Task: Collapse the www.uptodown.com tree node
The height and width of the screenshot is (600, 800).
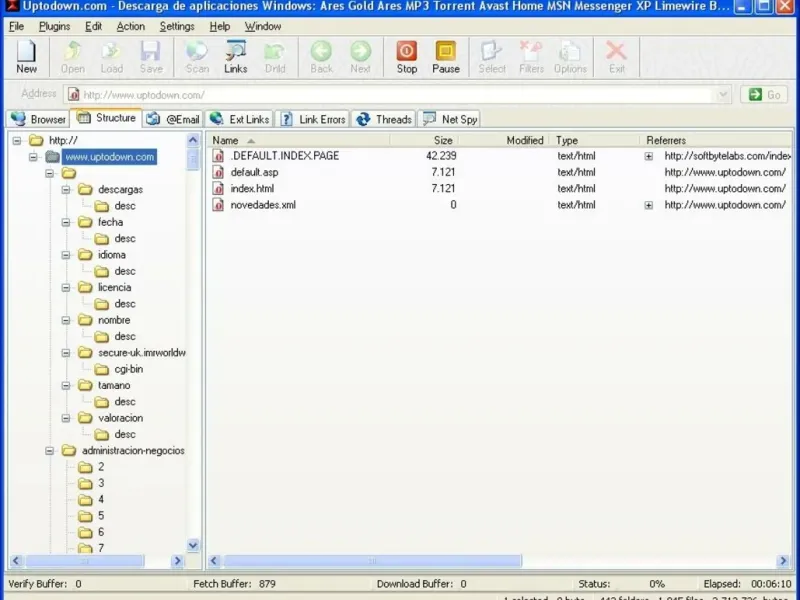Action: [x=33, y=157]
